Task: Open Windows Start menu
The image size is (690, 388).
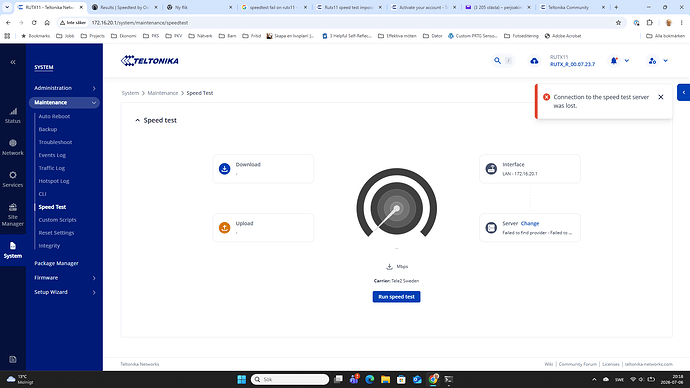Action: pyautogui.click(x=242, y=379)
